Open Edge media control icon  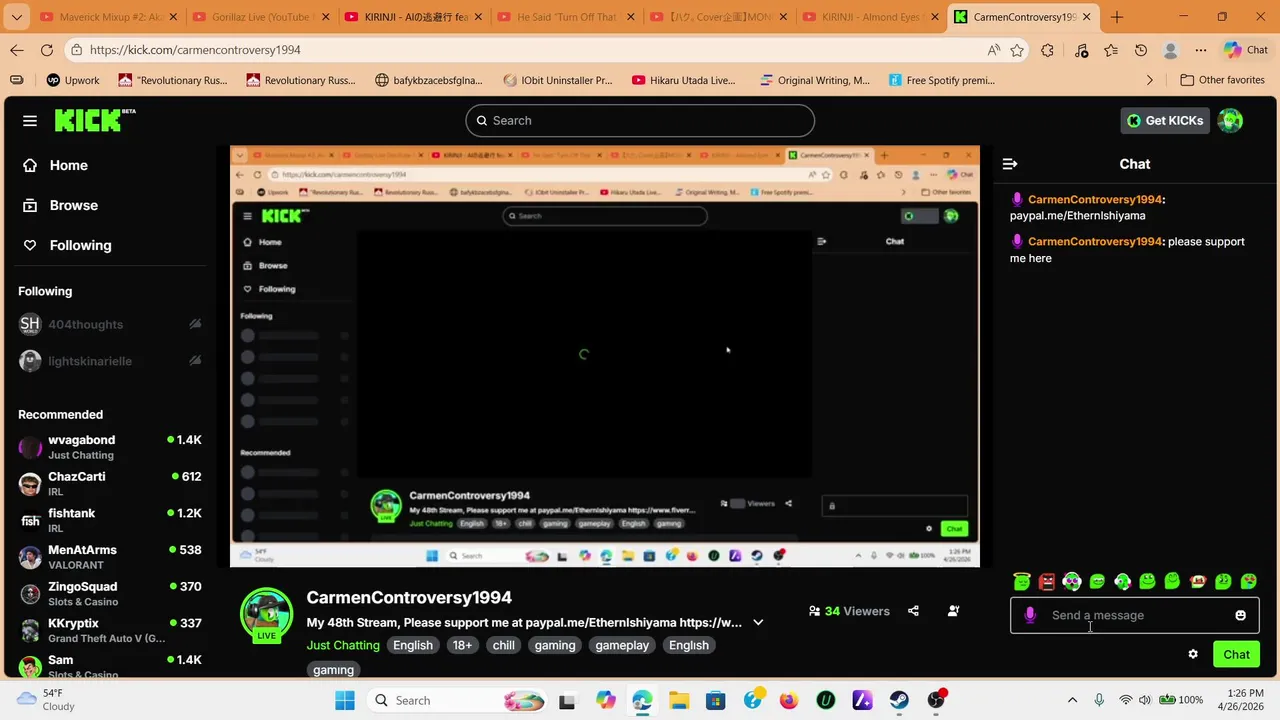(x=1081, y=50)
